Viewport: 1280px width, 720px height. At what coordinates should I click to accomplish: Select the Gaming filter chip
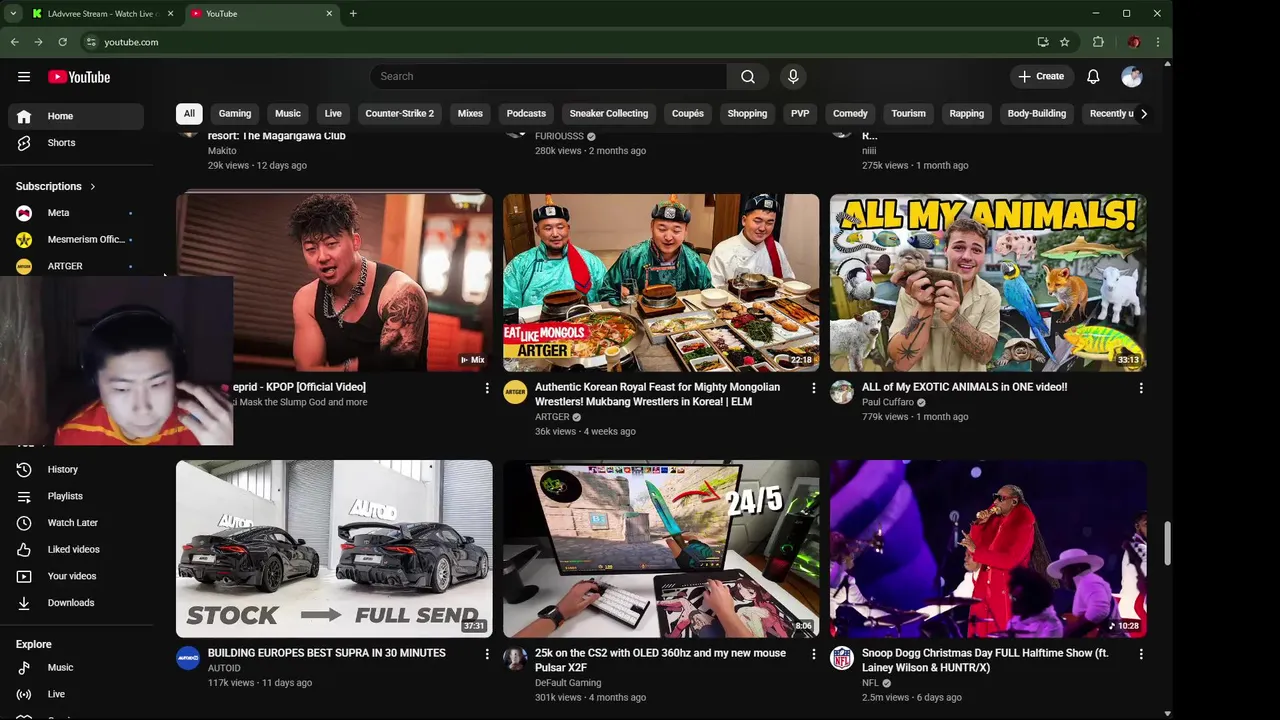[235, 114]
